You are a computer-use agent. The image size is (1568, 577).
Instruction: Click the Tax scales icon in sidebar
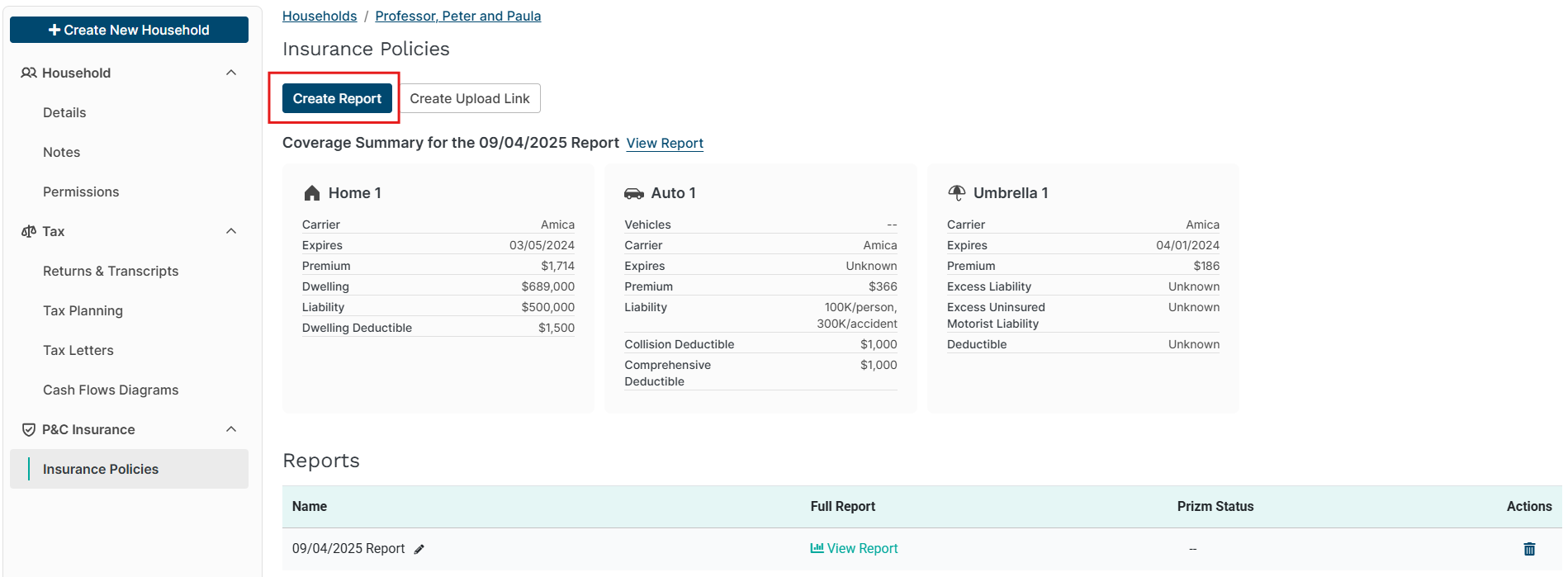coord(29,232)
